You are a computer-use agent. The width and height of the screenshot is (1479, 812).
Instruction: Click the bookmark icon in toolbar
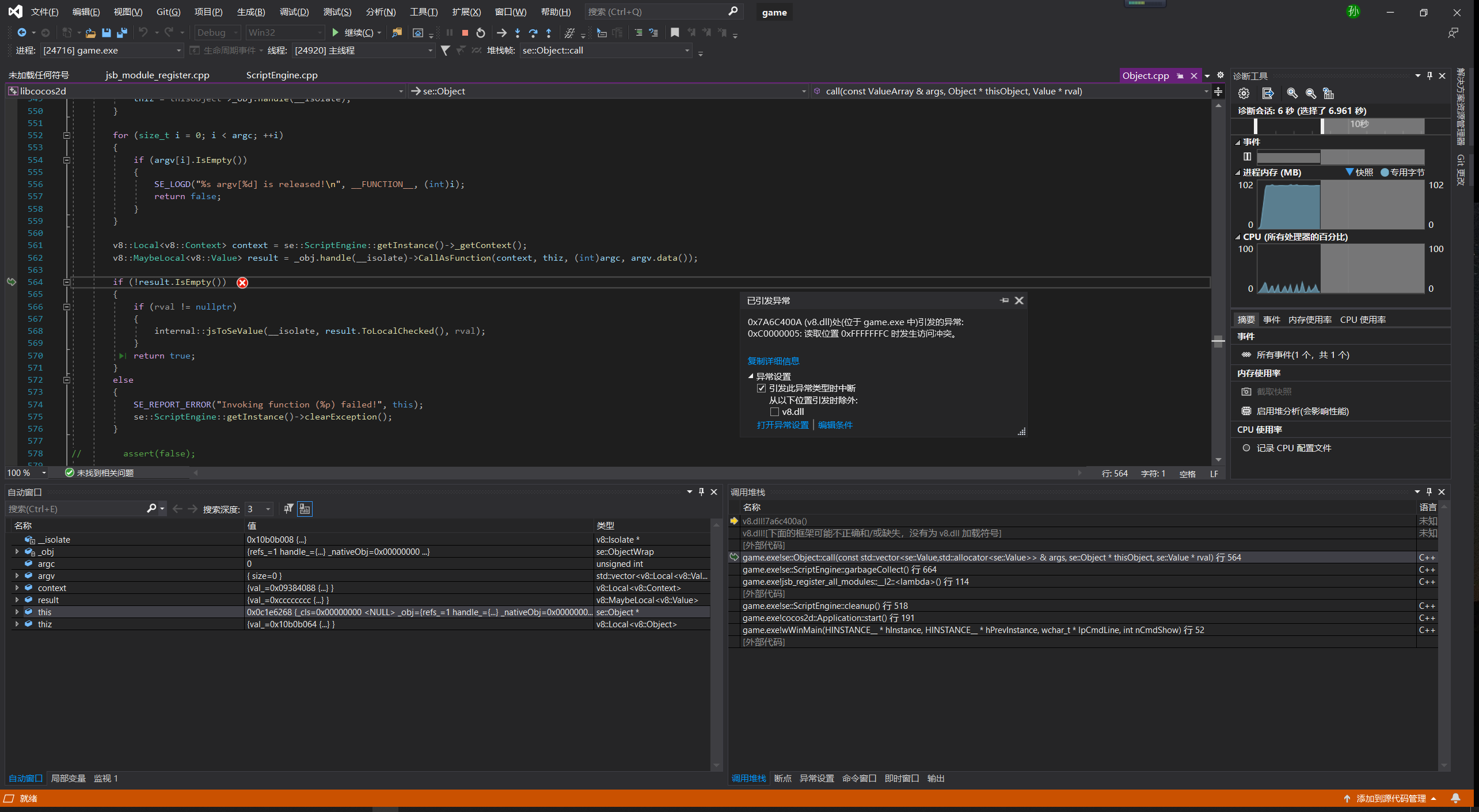(x=675, y=33)
